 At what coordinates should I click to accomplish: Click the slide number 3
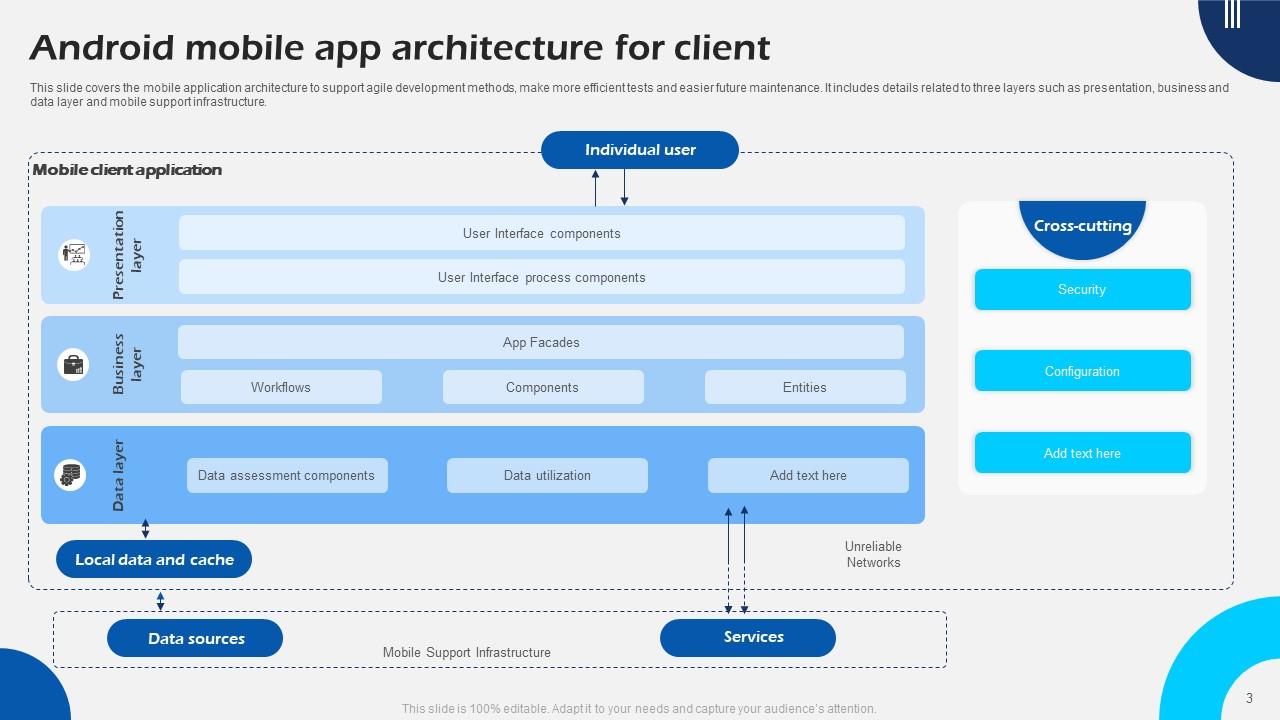pos(1248,695)
